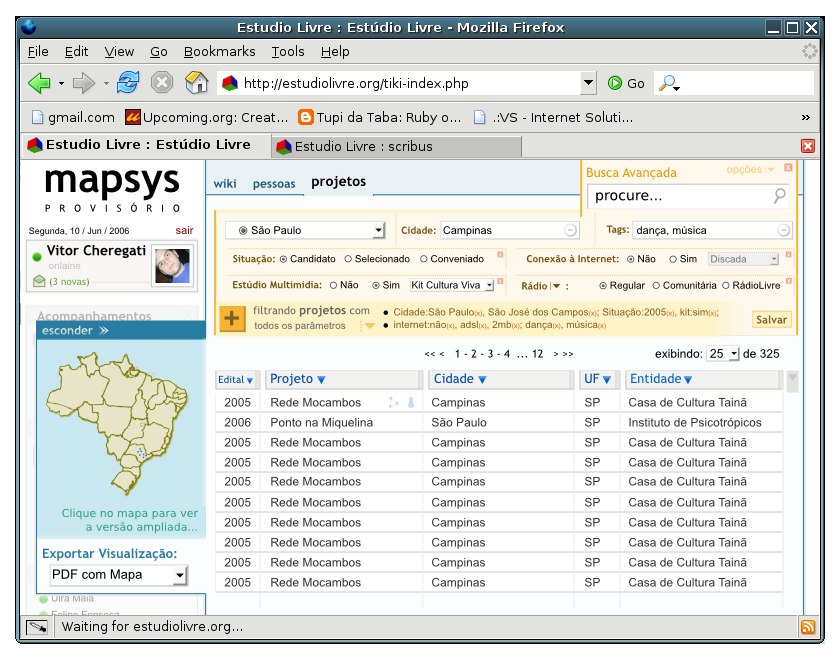Click the Ponto na Miquelina project row

[498, 423]
